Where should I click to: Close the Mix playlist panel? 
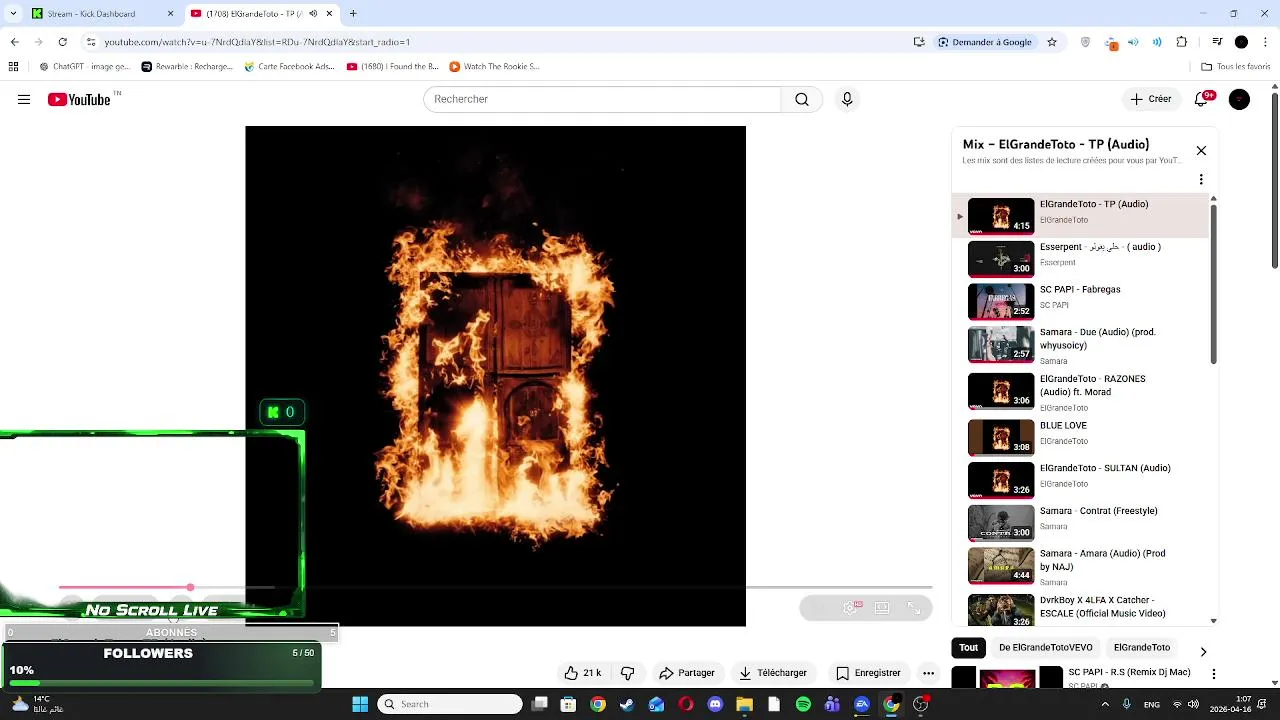(x=1201, y=151)
